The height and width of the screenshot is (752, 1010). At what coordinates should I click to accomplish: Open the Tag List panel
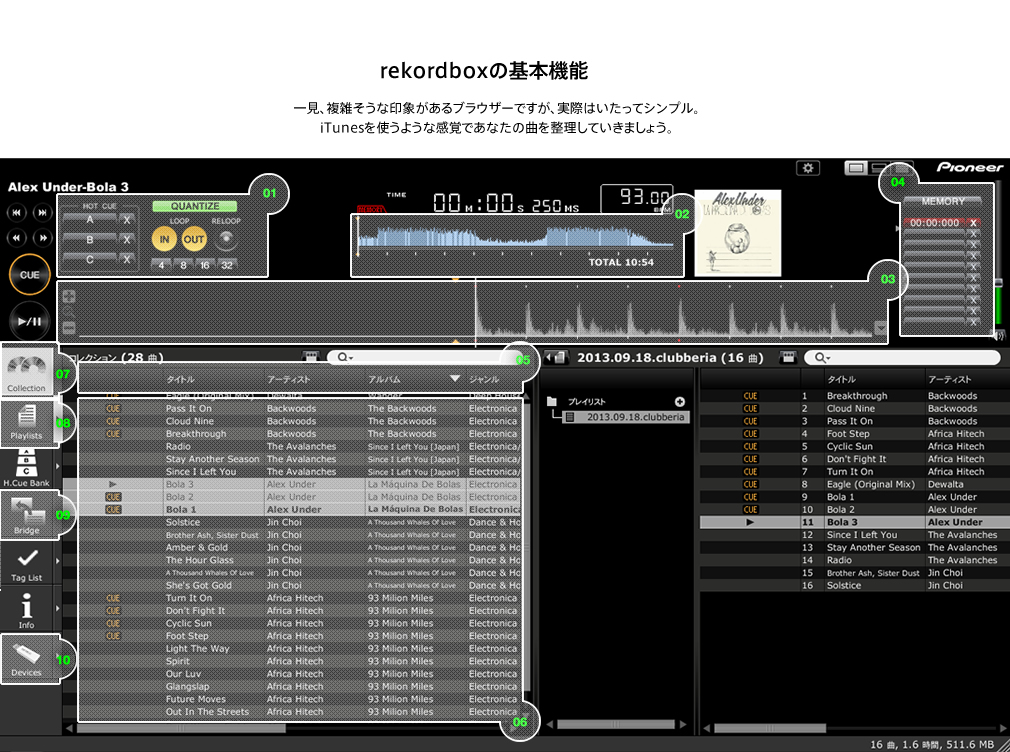click(x=26, y=563)
